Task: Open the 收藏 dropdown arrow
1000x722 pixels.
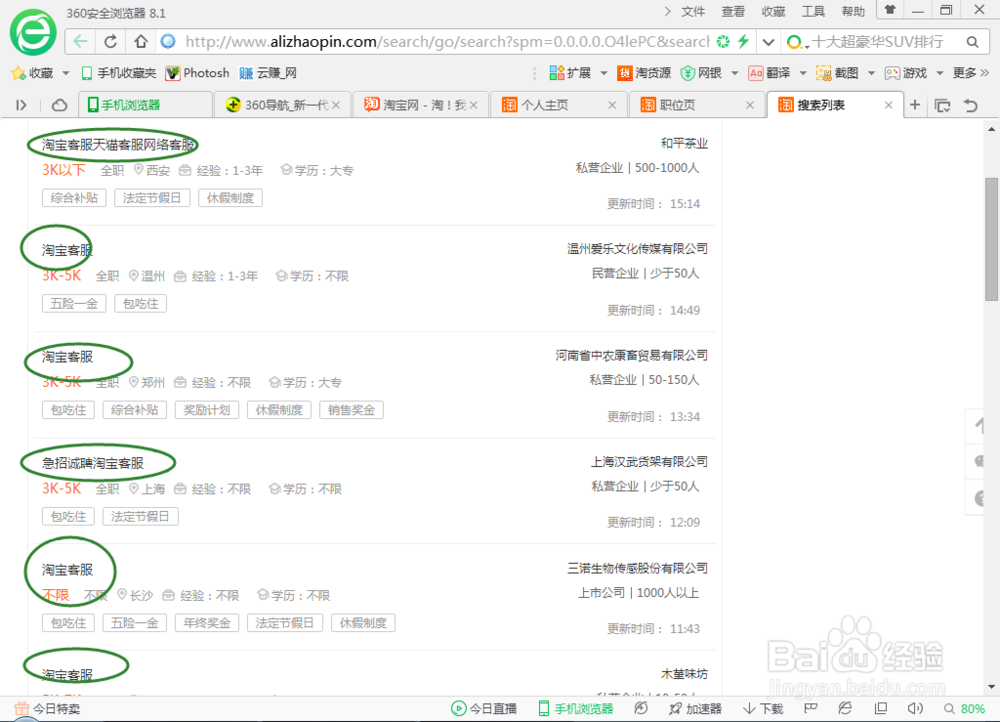Action: pos(66,73)
